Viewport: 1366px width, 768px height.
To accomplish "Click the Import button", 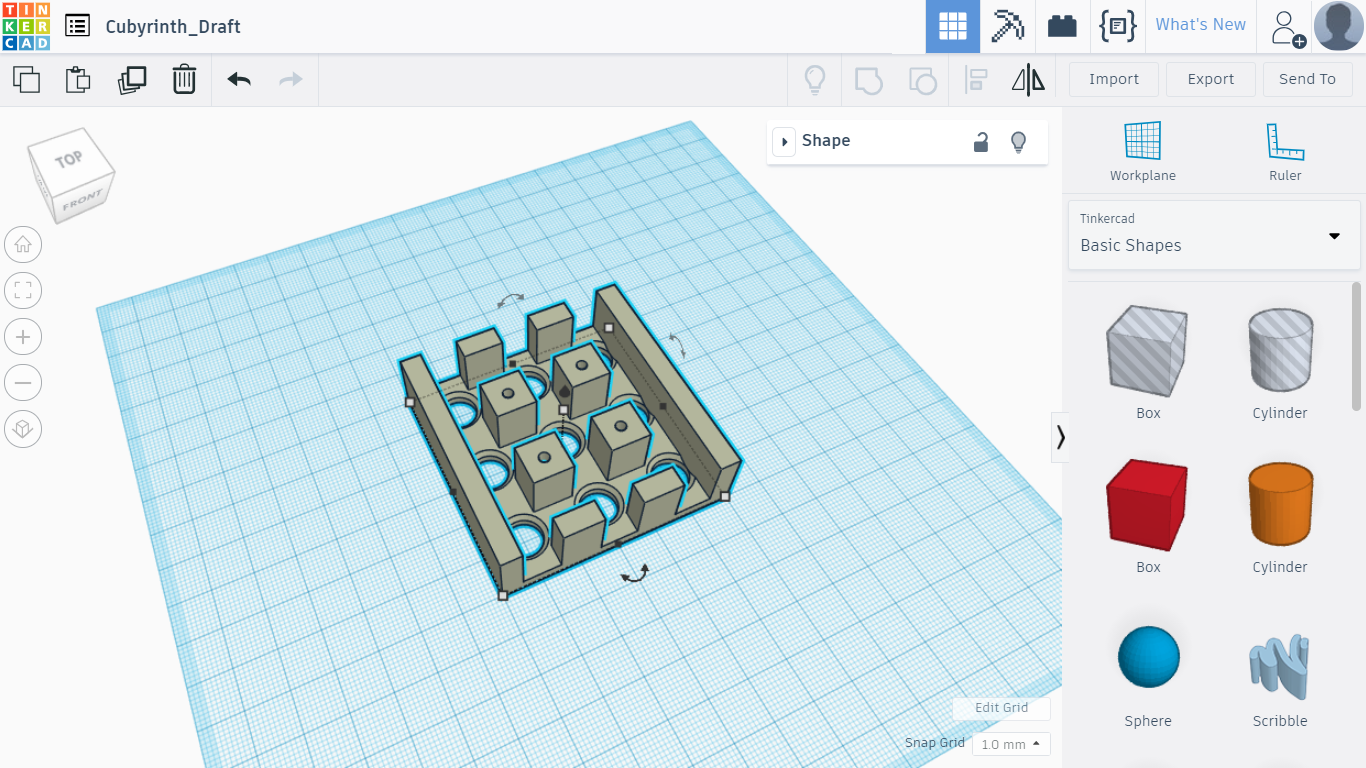I will [1114, 79].
